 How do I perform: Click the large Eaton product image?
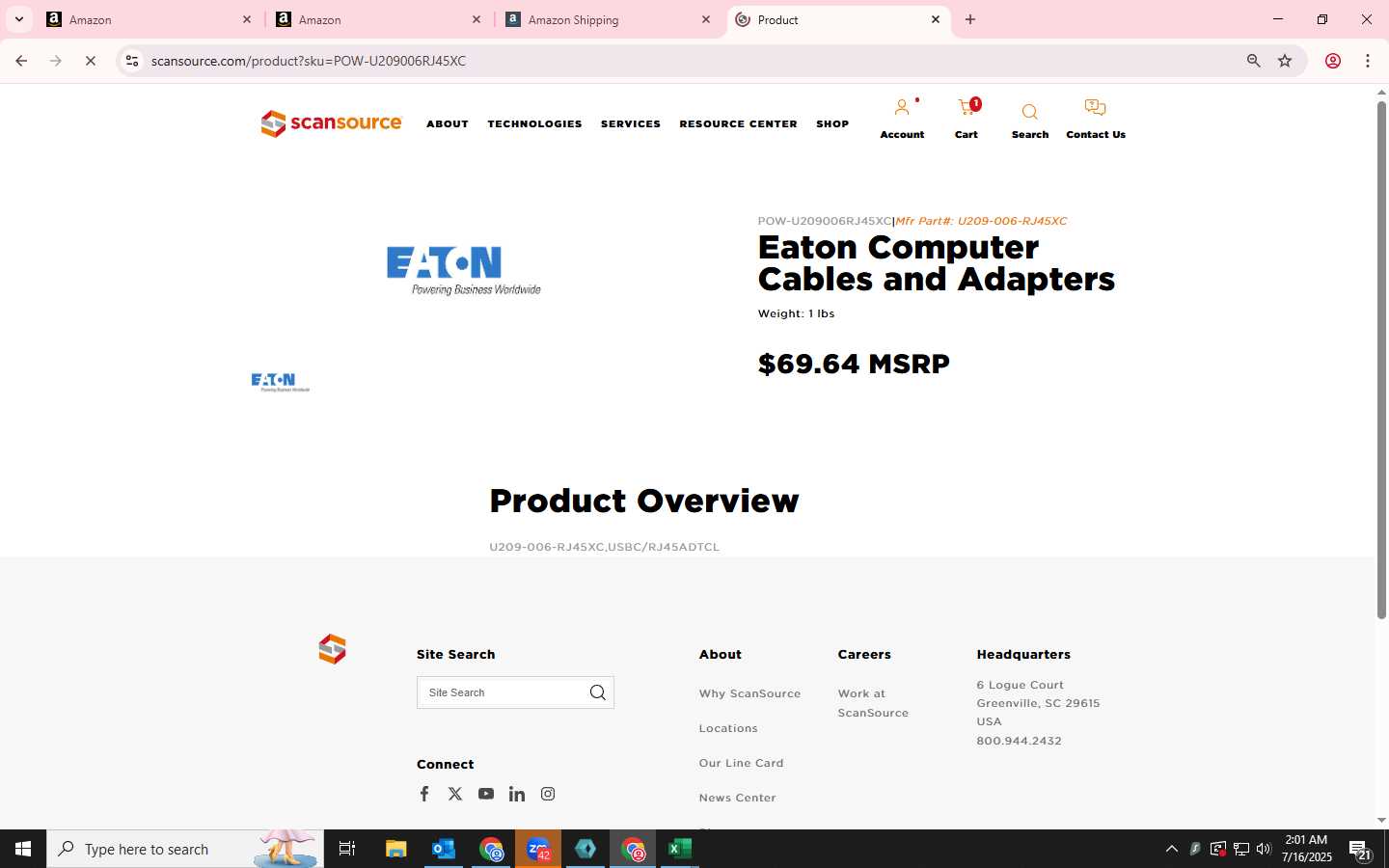coord(463,270)
